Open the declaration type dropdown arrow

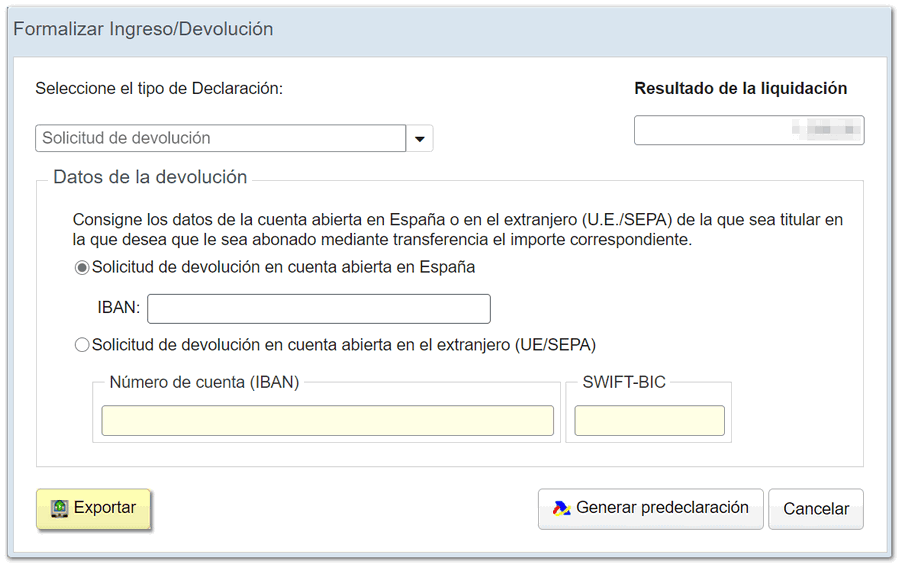(x=420, y=138)
